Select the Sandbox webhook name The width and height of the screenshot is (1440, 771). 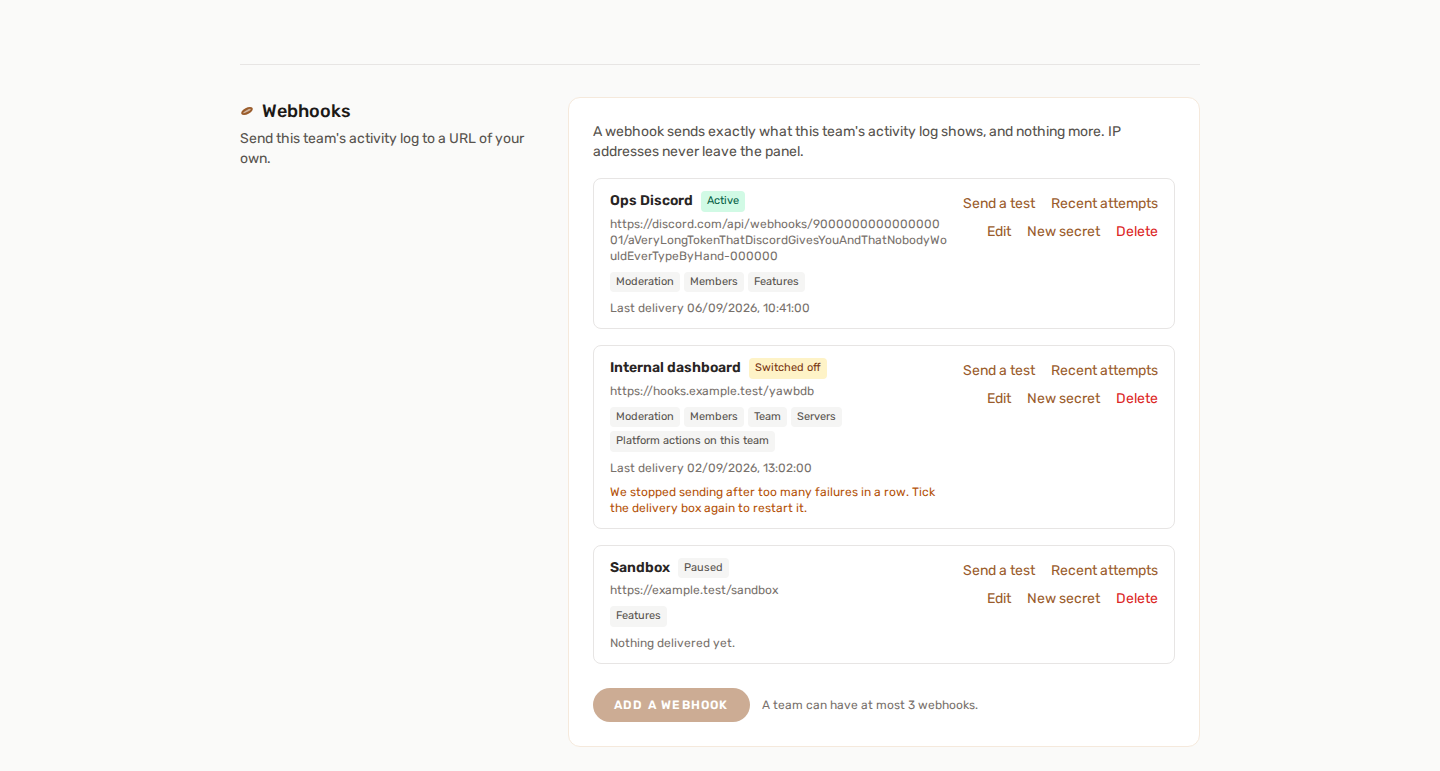tap(640, 567)
